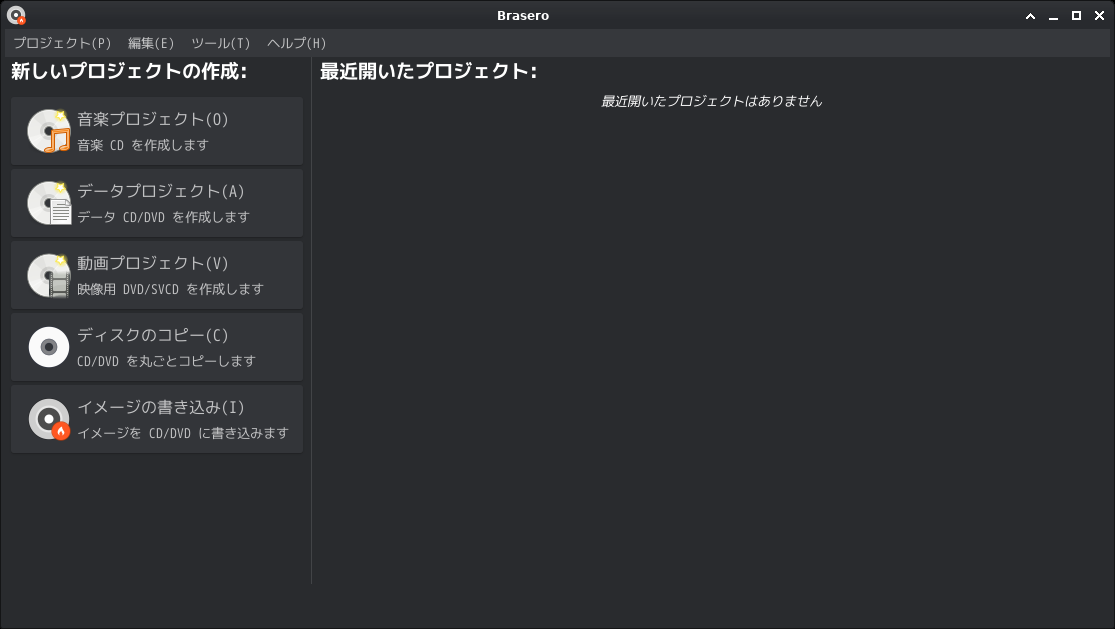The width and height of the screenshot is (1115, 629).
Task: Minimize the Brasero window
Action: pos(1054,15)
